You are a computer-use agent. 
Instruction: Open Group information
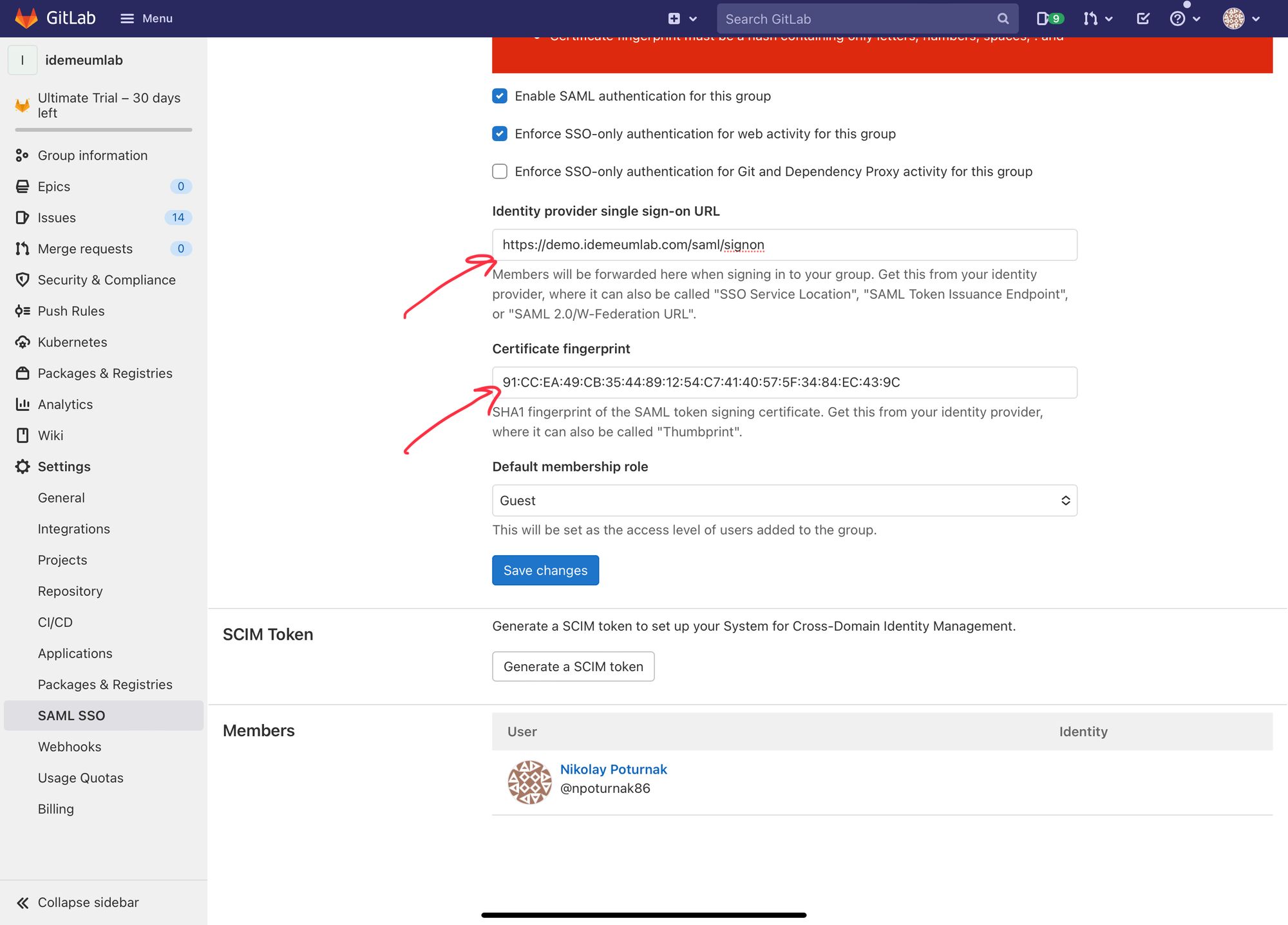point(93,155)
